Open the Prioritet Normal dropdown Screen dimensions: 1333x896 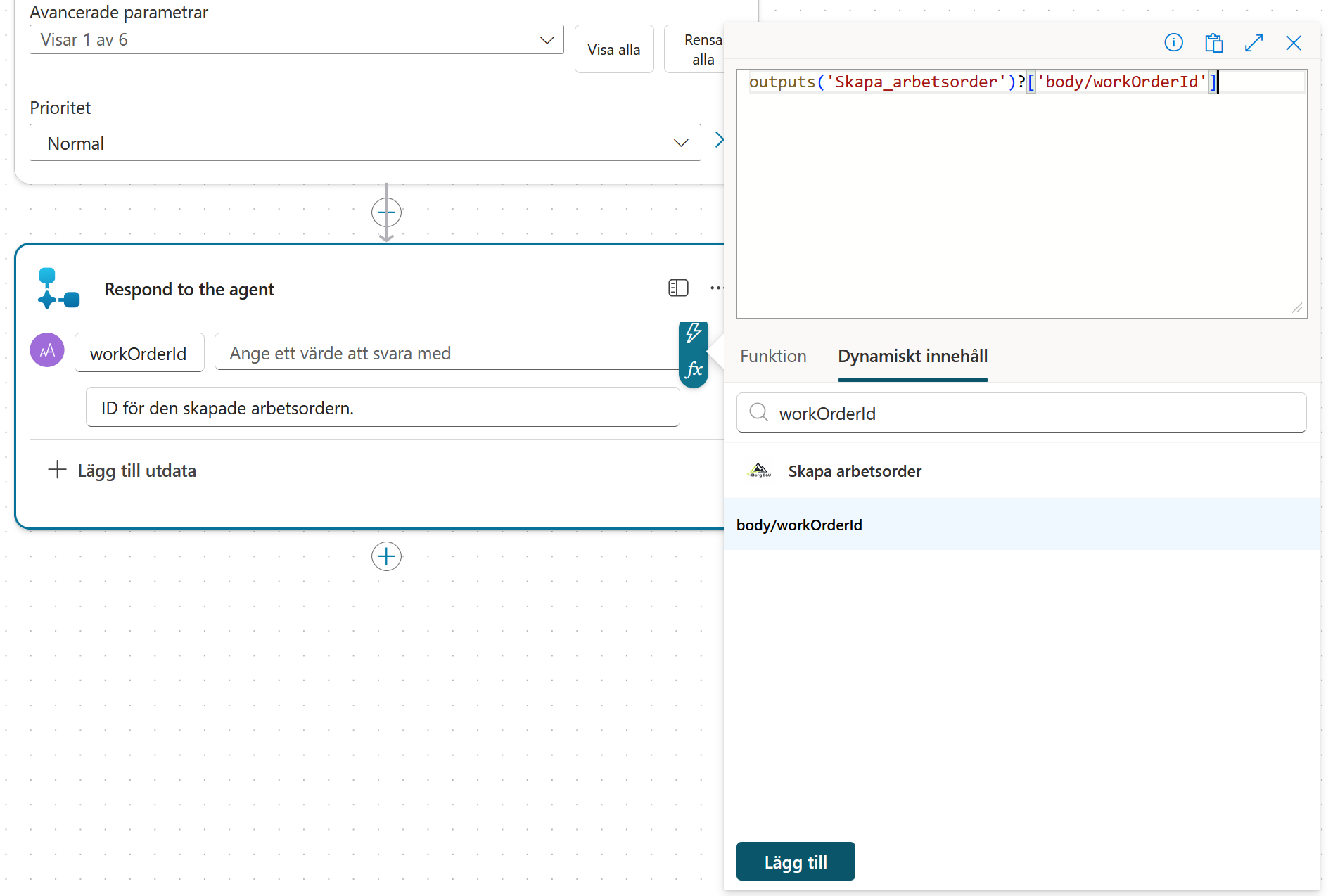point(365,143)
